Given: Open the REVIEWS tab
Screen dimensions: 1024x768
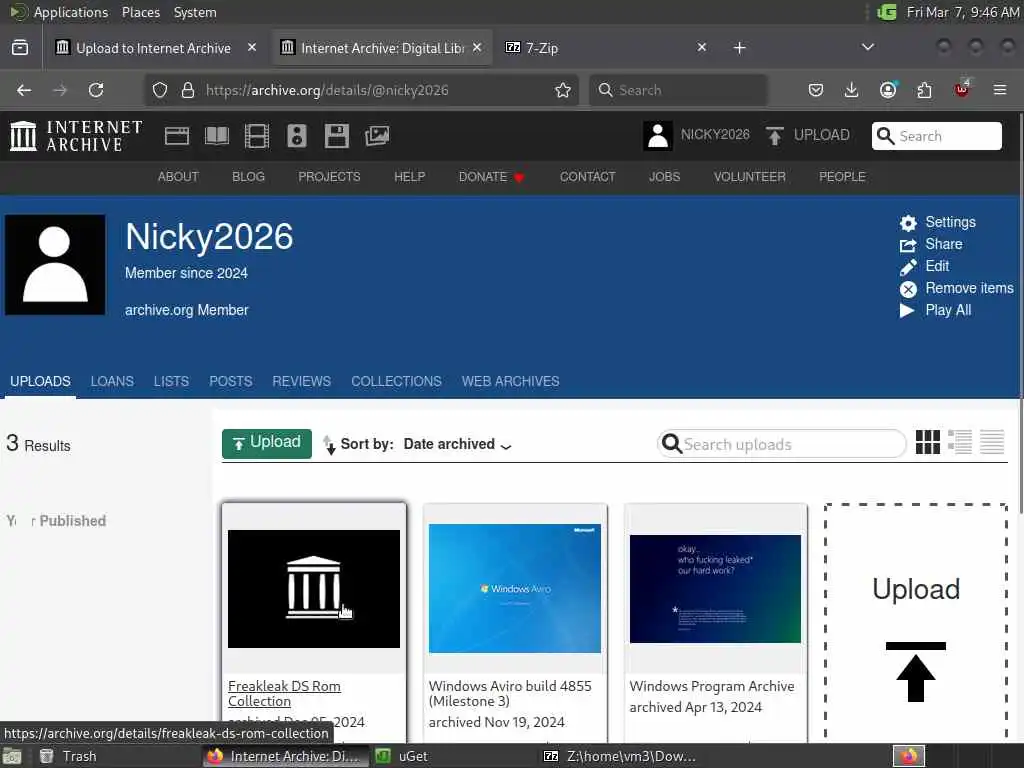Looking at the screenshot, I should 302,381.
